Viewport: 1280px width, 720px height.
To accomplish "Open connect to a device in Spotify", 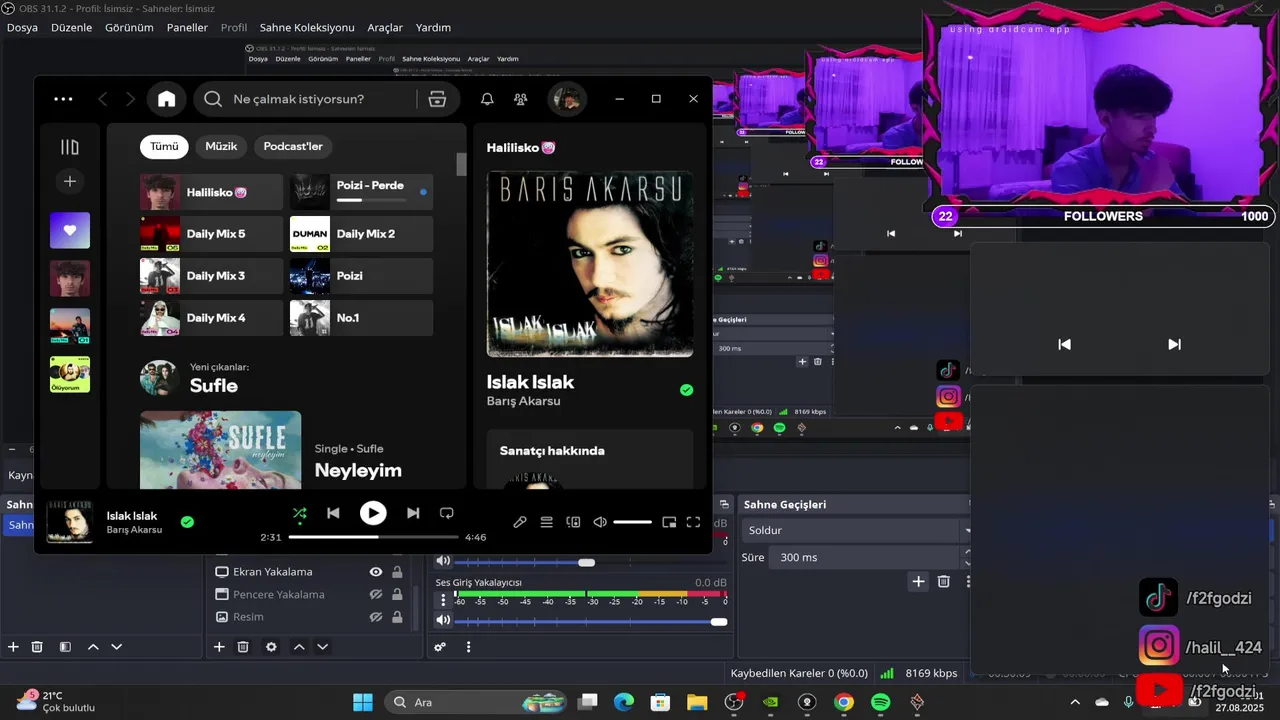I will [x=573, y=522].
